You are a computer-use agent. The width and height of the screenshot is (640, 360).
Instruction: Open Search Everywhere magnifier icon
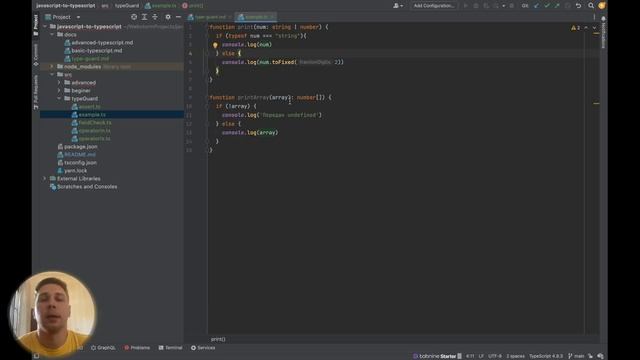[x=591, y=6]
